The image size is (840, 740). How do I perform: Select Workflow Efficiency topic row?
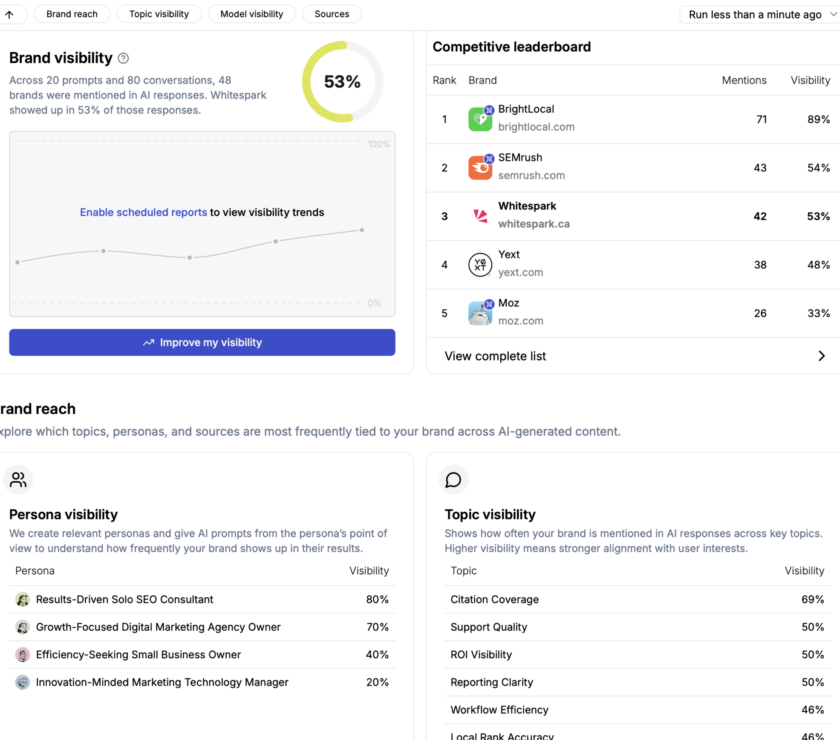(637, 710)
